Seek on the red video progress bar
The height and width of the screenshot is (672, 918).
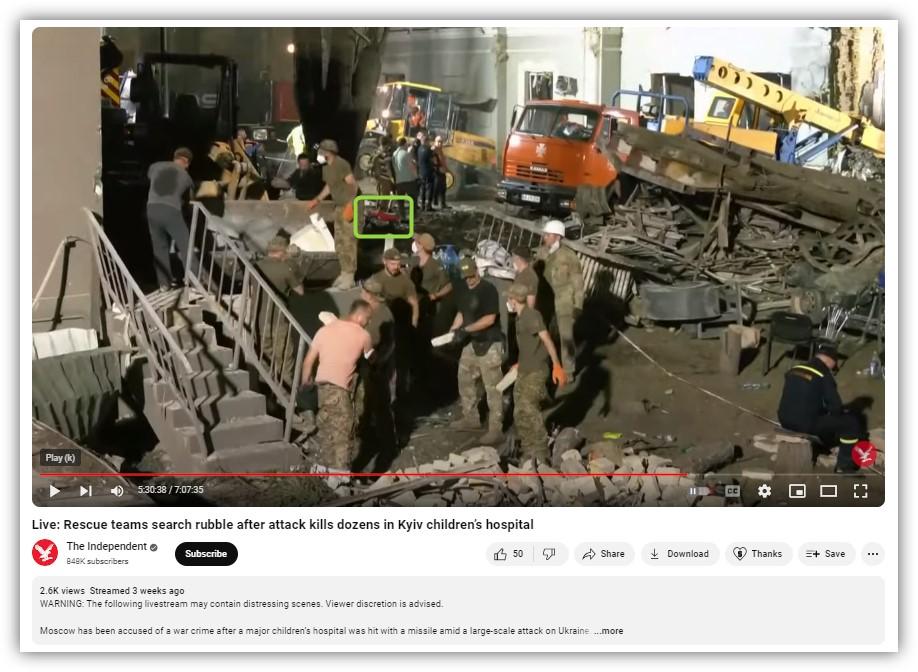pos(458,475)
